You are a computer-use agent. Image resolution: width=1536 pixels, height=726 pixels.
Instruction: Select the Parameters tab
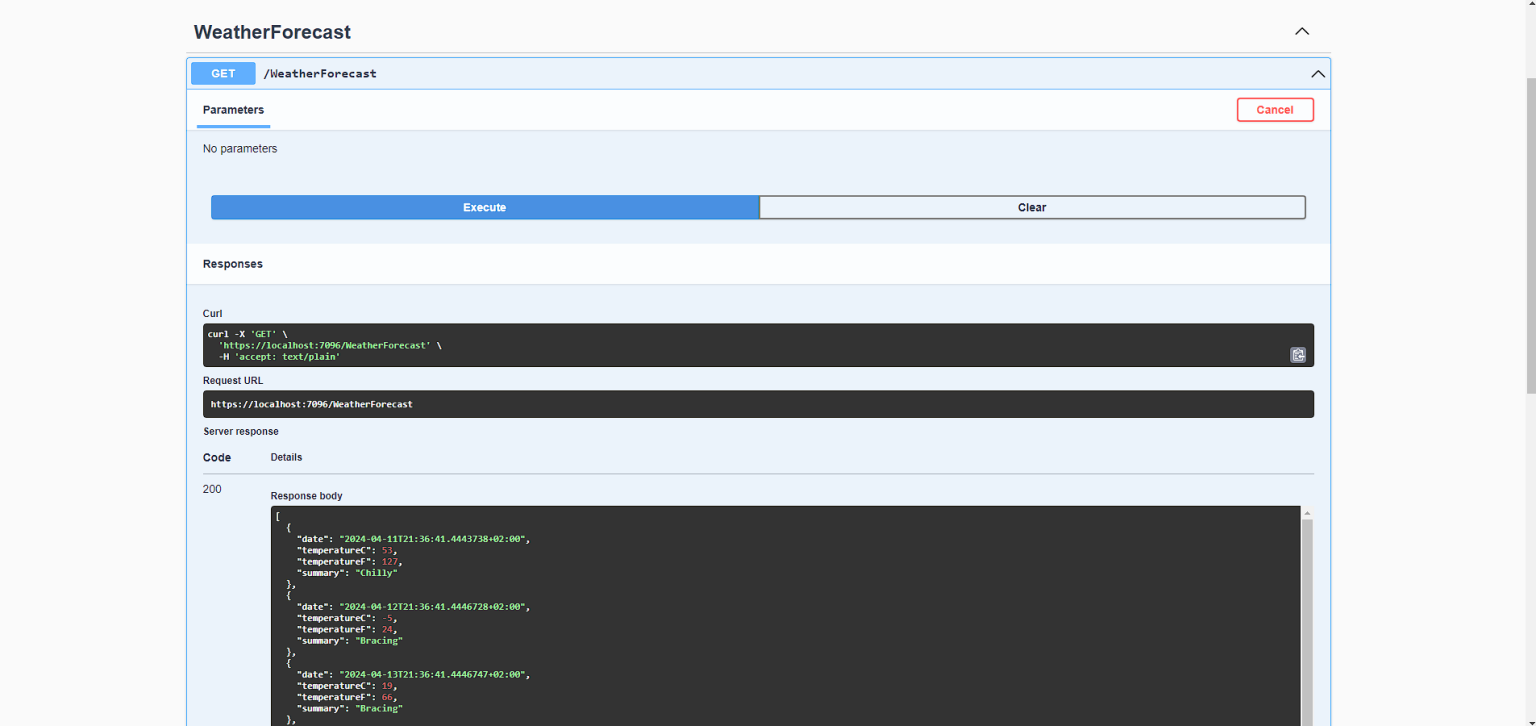click(x=233, y=110)
